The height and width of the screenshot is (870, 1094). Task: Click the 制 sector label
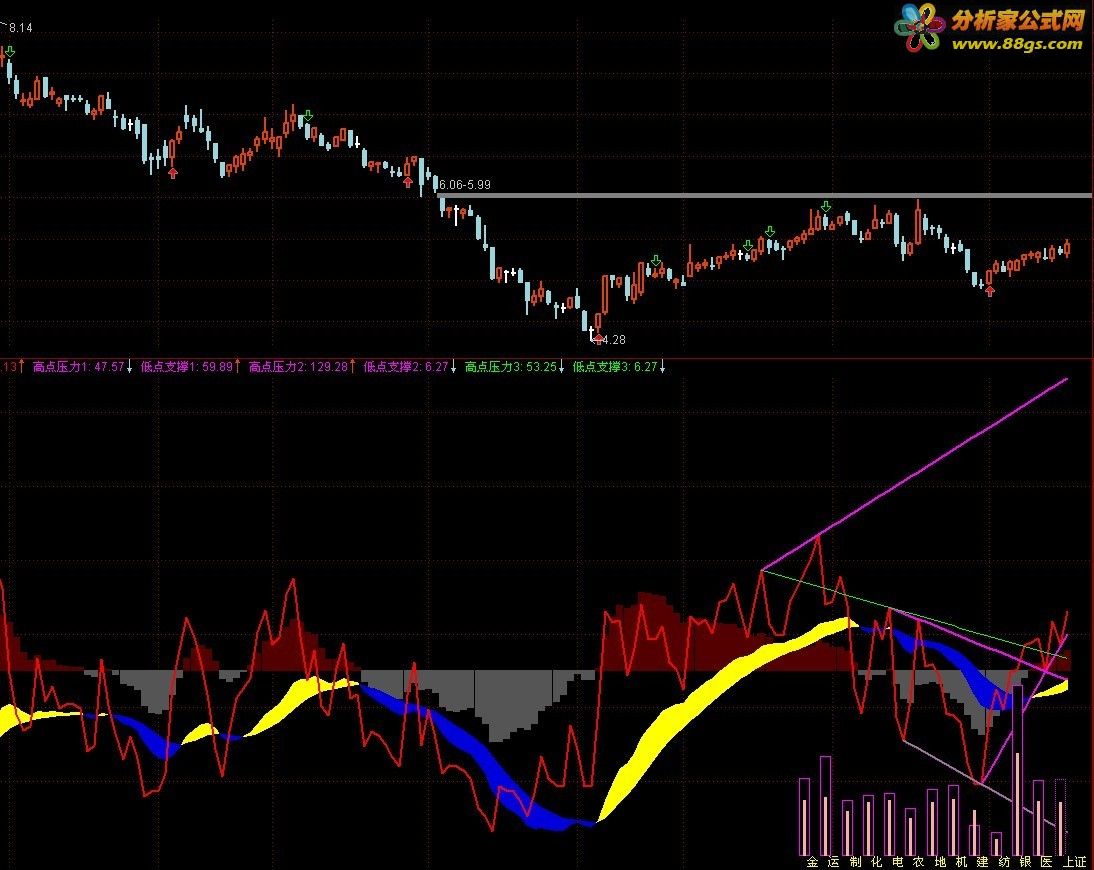click(x=855, y=862)
